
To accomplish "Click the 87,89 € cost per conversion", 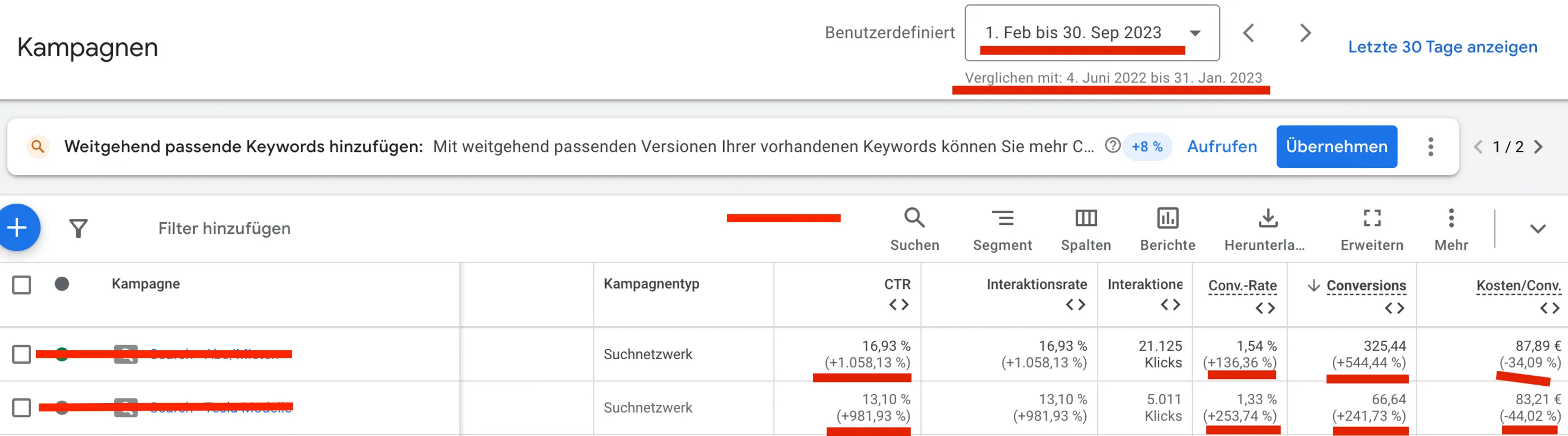I will tap(1538, 346).
